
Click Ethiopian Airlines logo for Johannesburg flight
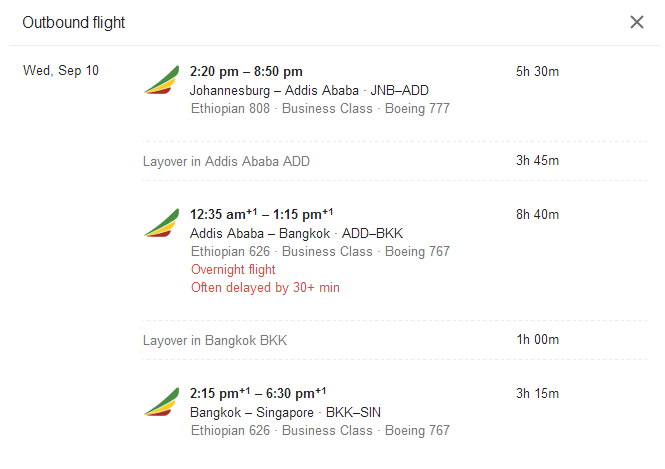pos(162,81)
